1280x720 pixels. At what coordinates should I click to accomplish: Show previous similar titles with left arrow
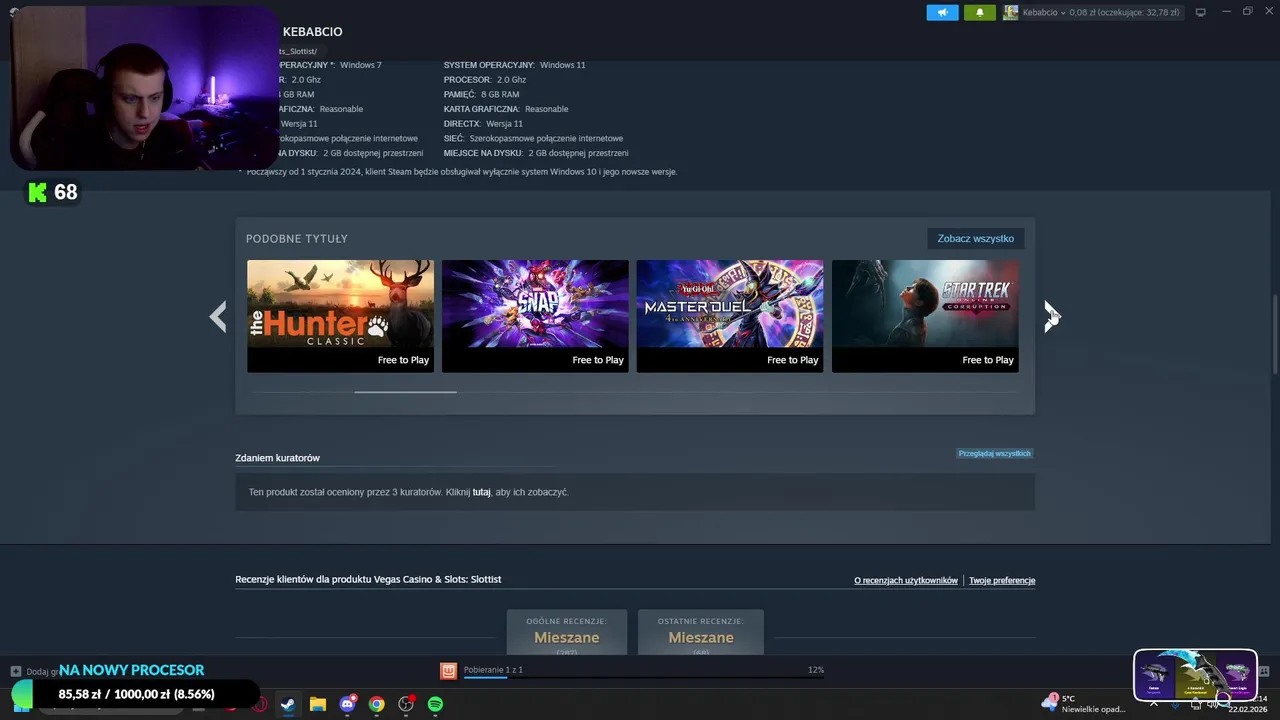point(218,317)
